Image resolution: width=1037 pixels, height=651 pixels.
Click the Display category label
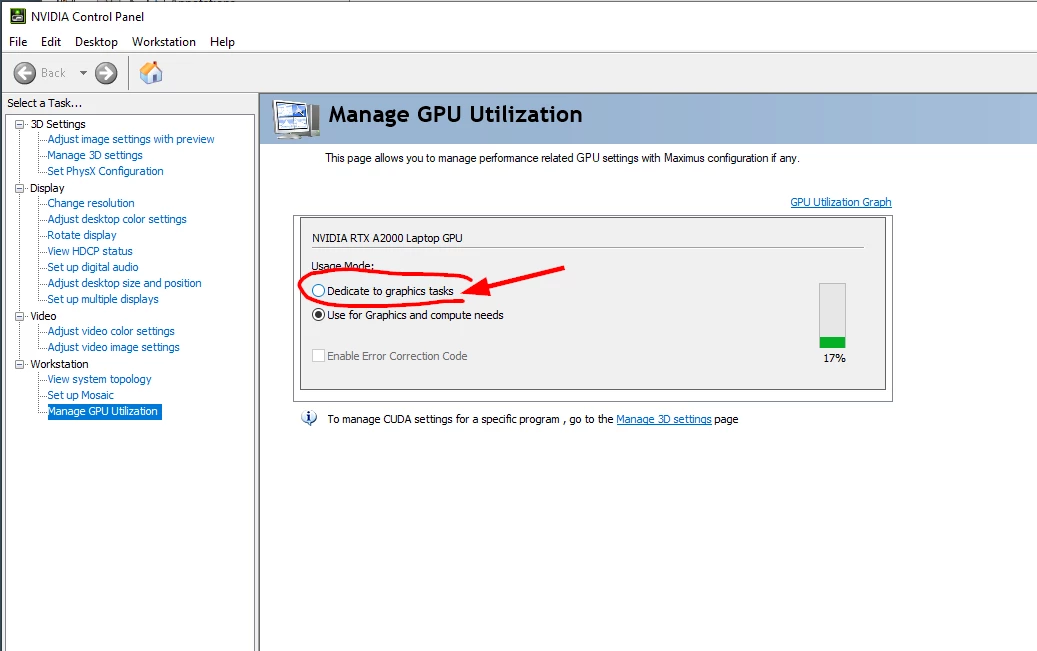click(x=47, y=188)
